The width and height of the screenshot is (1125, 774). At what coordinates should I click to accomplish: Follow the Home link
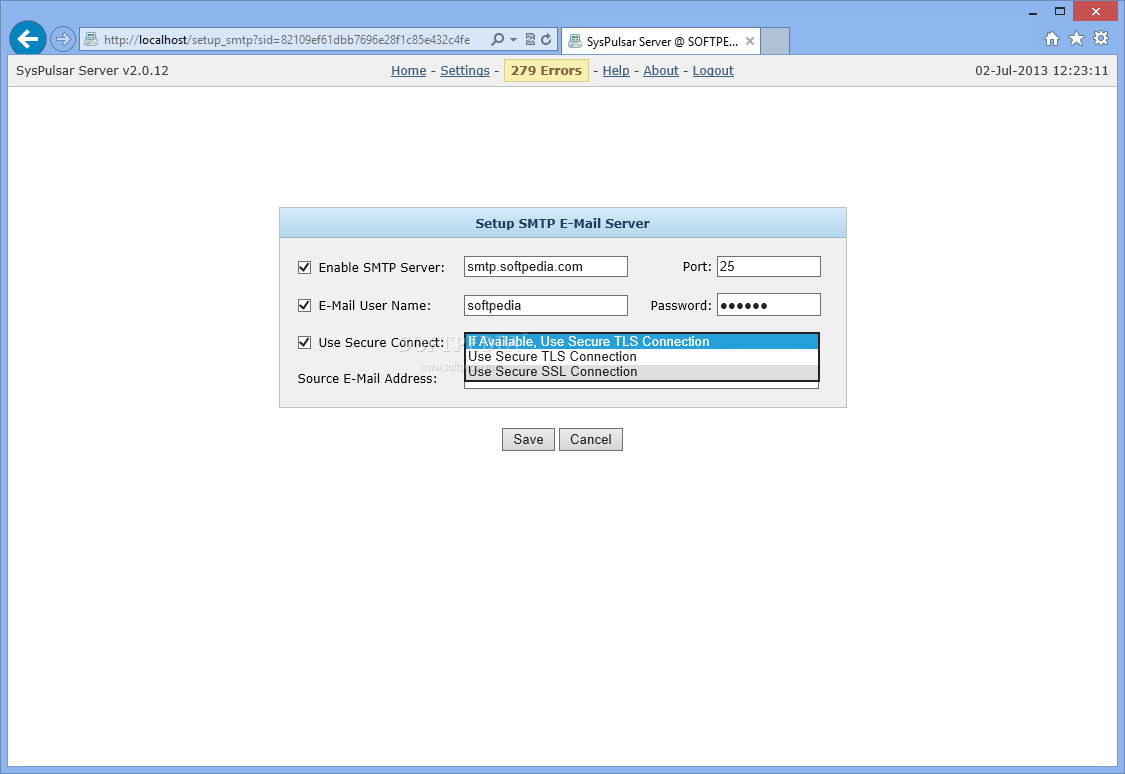(x=408, y=70)
